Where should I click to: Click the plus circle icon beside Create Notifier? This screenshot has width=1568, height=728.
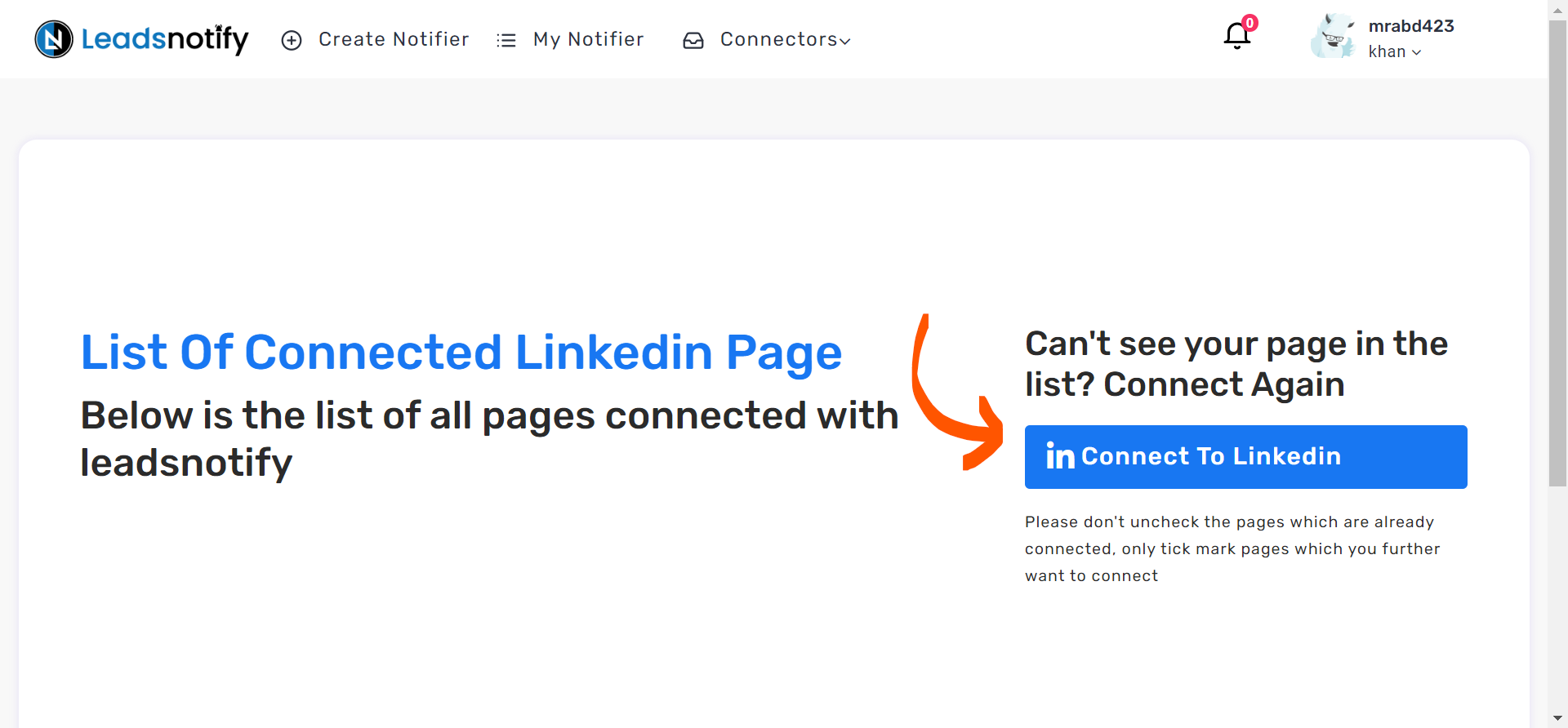(292, 40)
